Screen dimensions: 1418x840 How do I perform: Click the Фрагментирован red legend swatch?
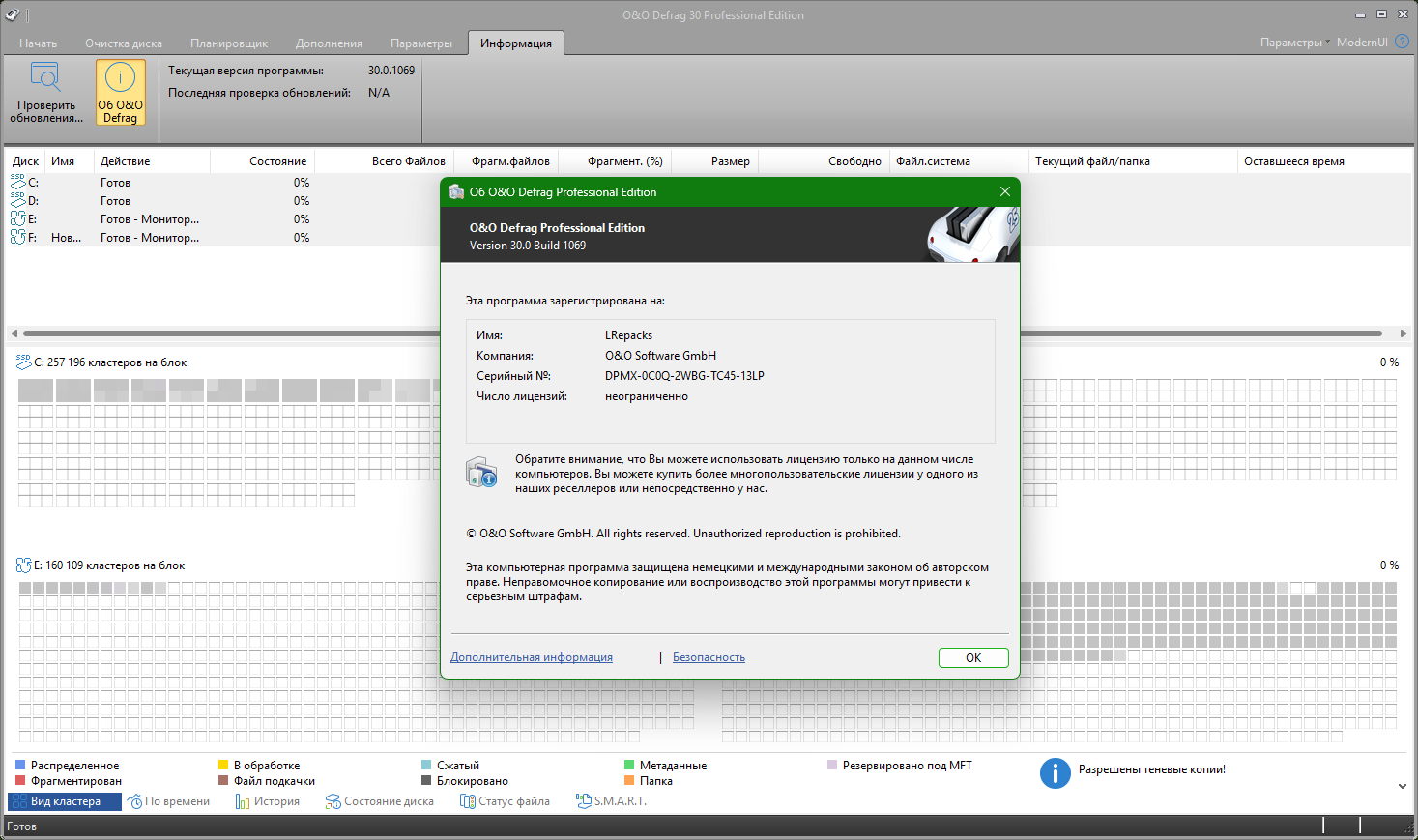point(20,781)
